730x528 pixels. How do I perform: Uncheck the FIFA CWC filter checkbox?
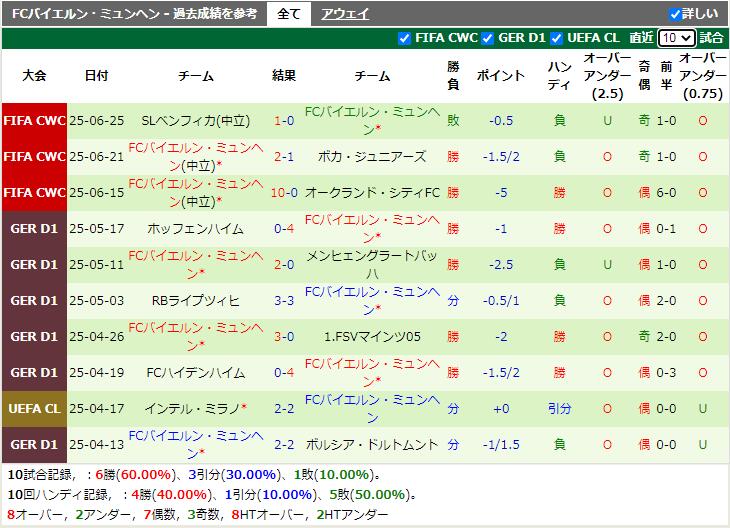pyautogui.click(x=405, y=38)
